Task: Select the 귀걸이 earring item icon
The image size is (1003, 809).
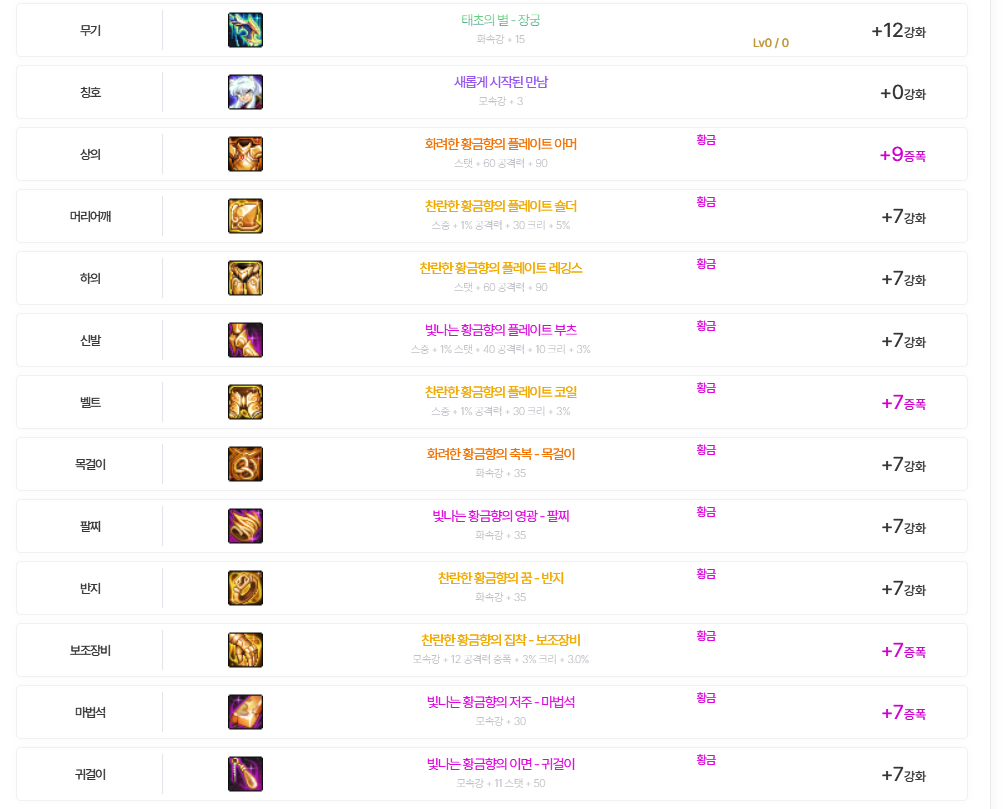Action: pos(246,774)
